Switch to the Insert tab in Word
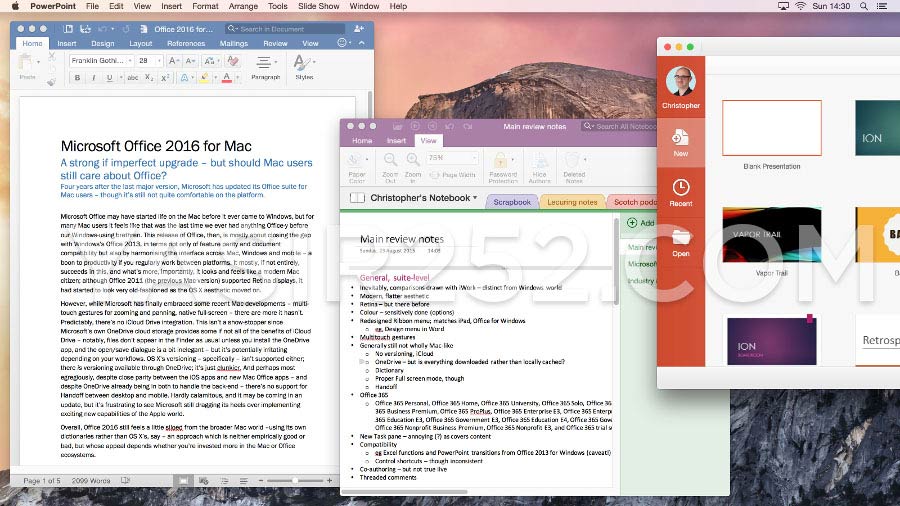The image size is (900, 506). [x=67, y=44]
